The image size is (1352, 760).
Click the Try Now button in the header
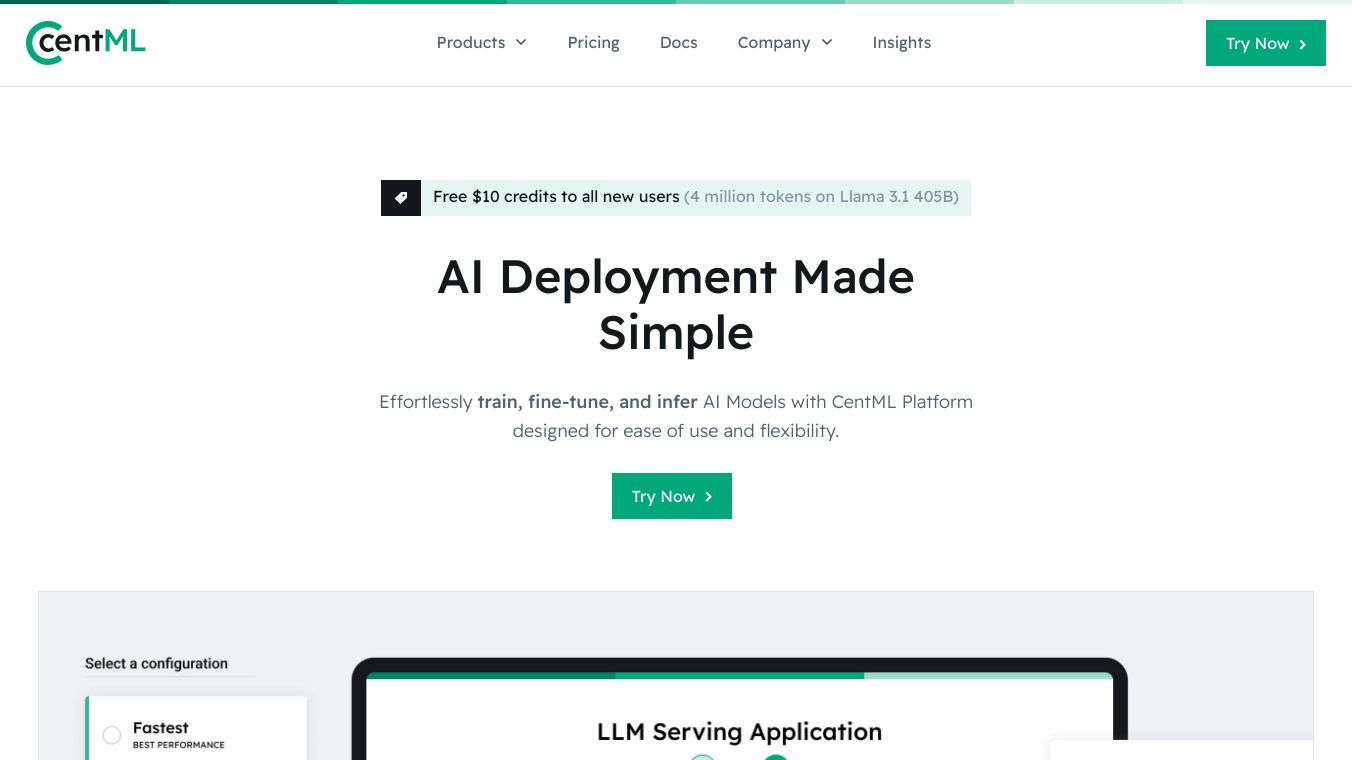(1266, 43)
